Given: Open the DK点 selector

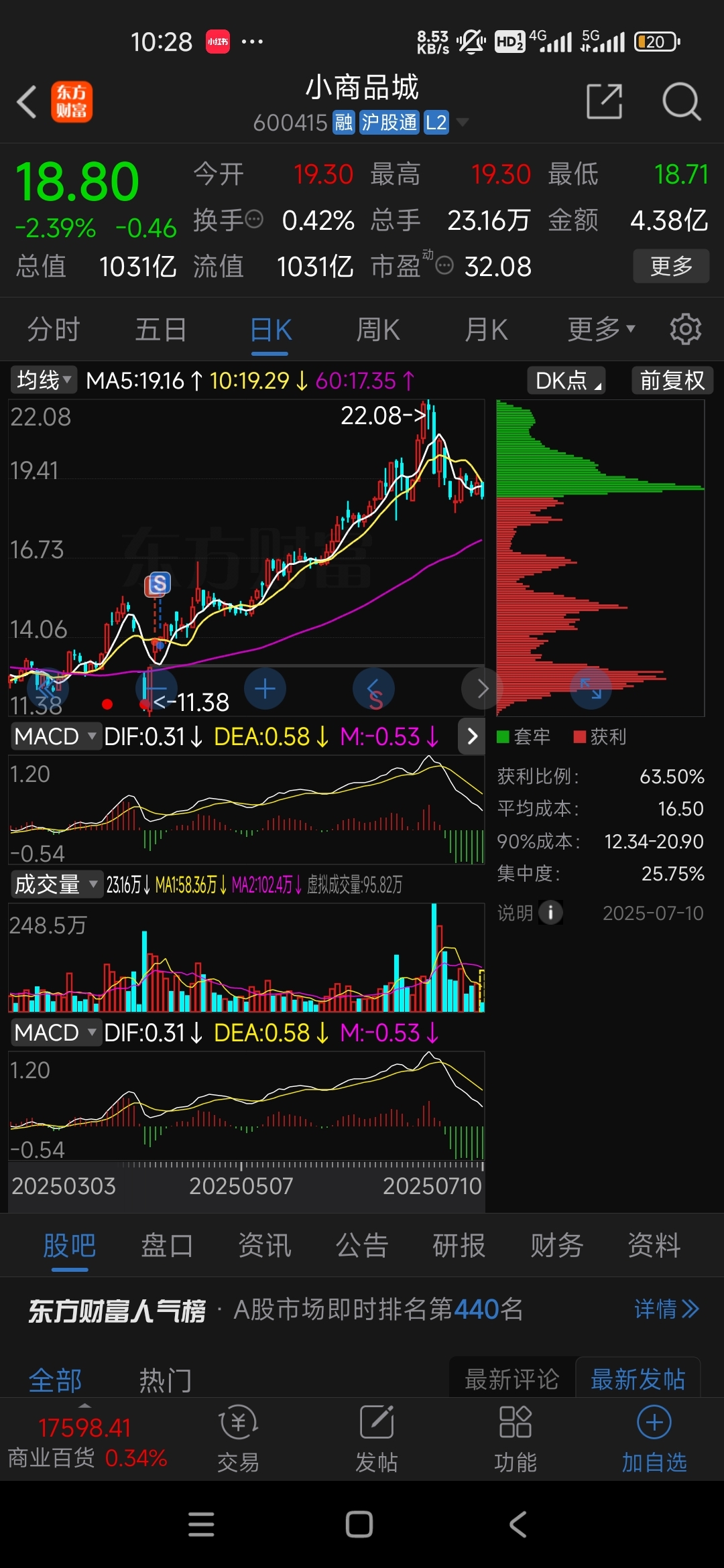Looking at the screenshot, I should pos(566,381).
